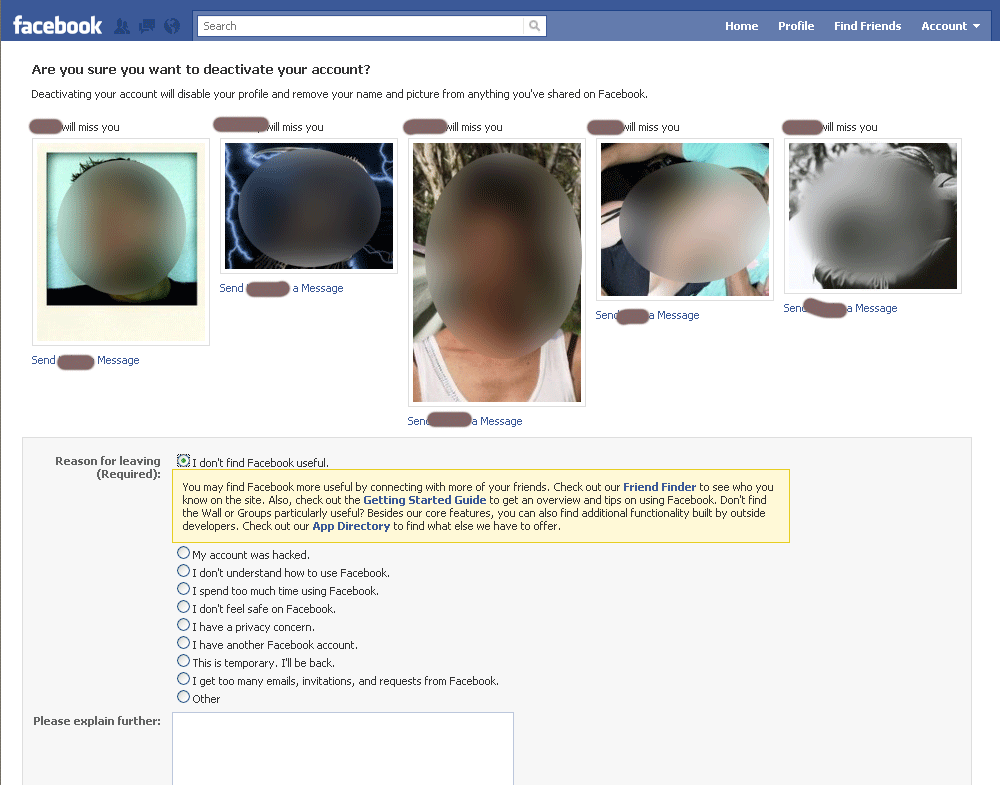The height and width of the screenshot is (785, 1000).
Task: Choose 'This is temporary. I'll be back.'
Action: tap(183, 661)
